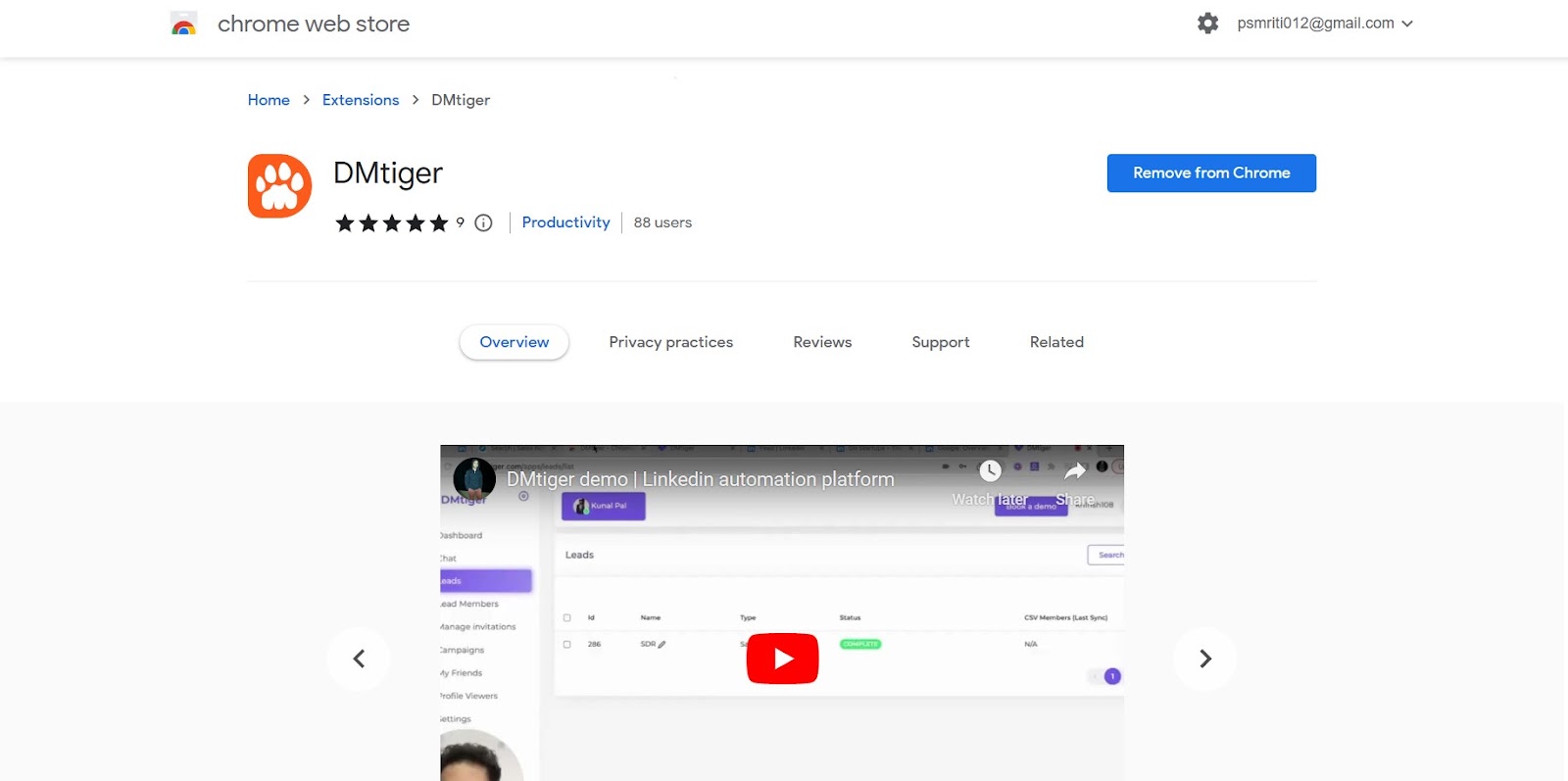Show the previous screenshot with left arrow

(x=359, y=659)
